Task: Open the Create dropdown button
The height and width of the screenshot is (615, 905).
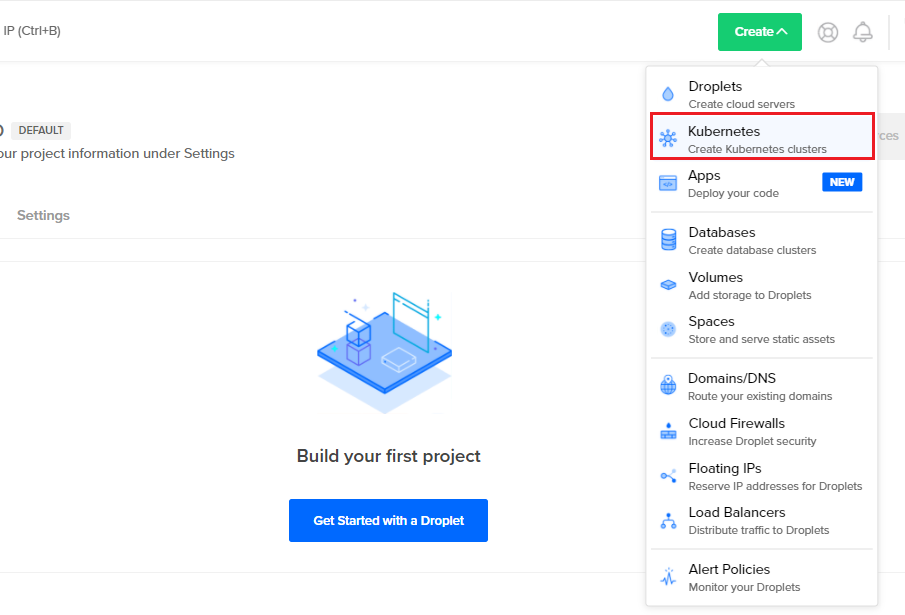Action: [x=760, y=32]
